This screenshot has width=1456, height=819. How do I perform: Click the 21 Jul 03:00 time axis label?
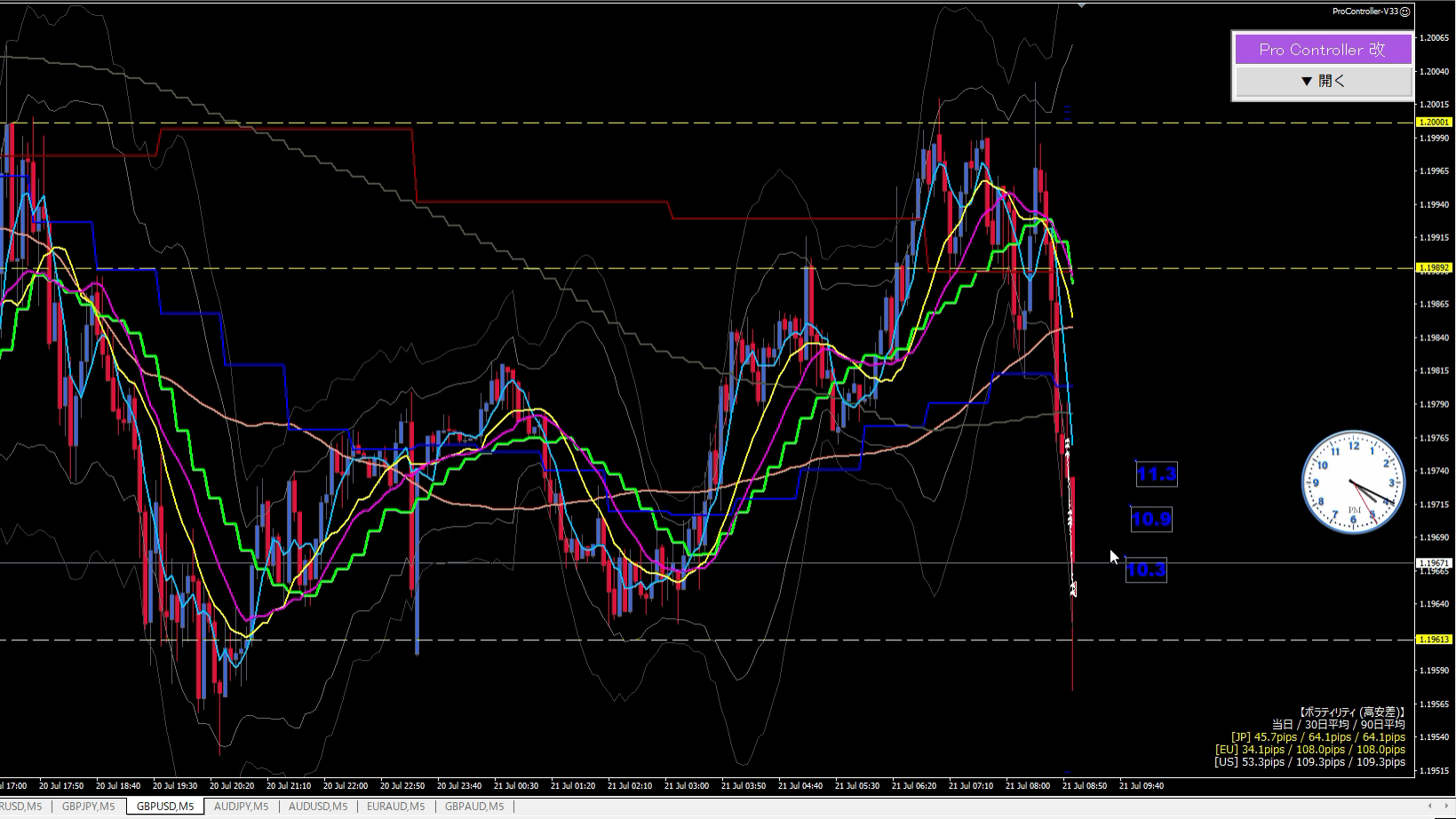687,786
